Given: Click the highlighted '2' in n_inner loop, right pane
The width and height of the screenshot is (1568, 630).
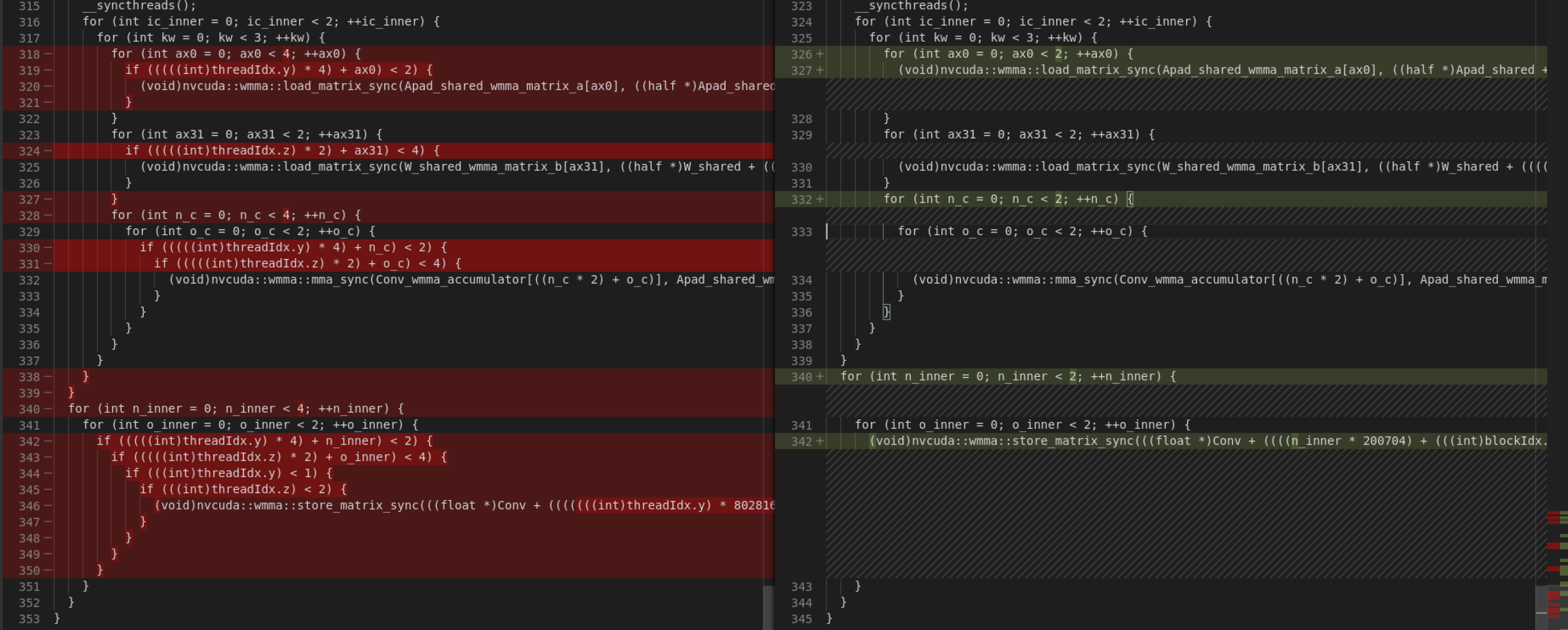Looking at the screenshot, I should 1073,377.
